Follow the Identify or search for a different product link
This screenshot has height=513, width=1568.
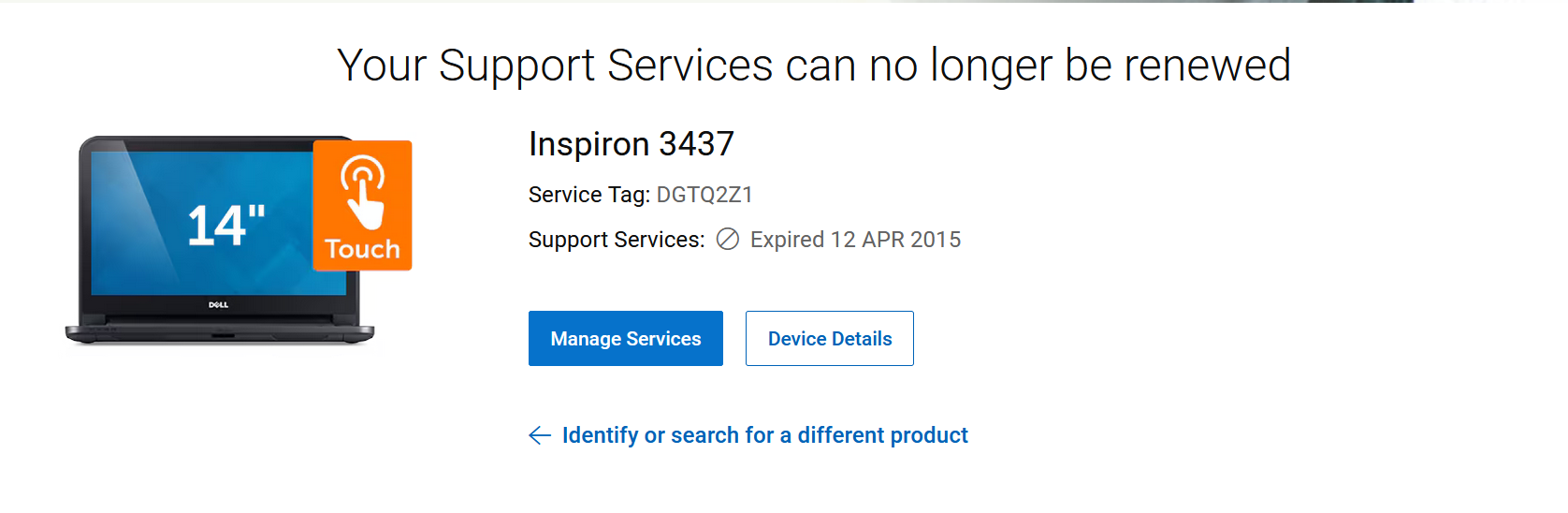[x=764, y=435]
